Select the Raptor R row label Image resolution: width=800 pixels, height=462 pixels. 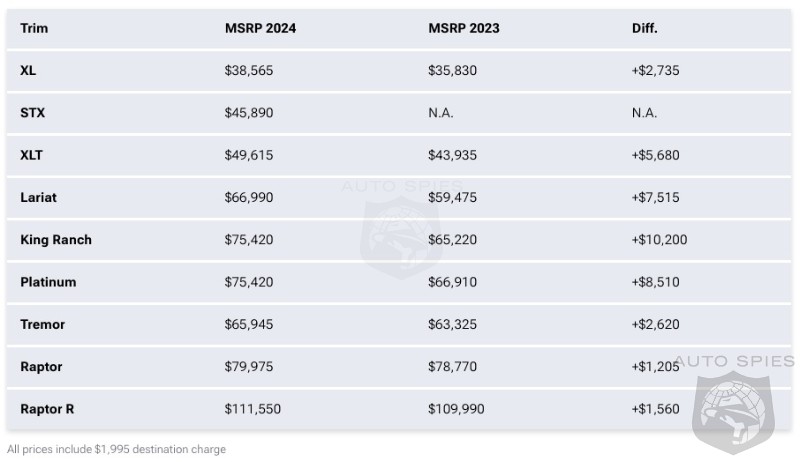[48, 409]
